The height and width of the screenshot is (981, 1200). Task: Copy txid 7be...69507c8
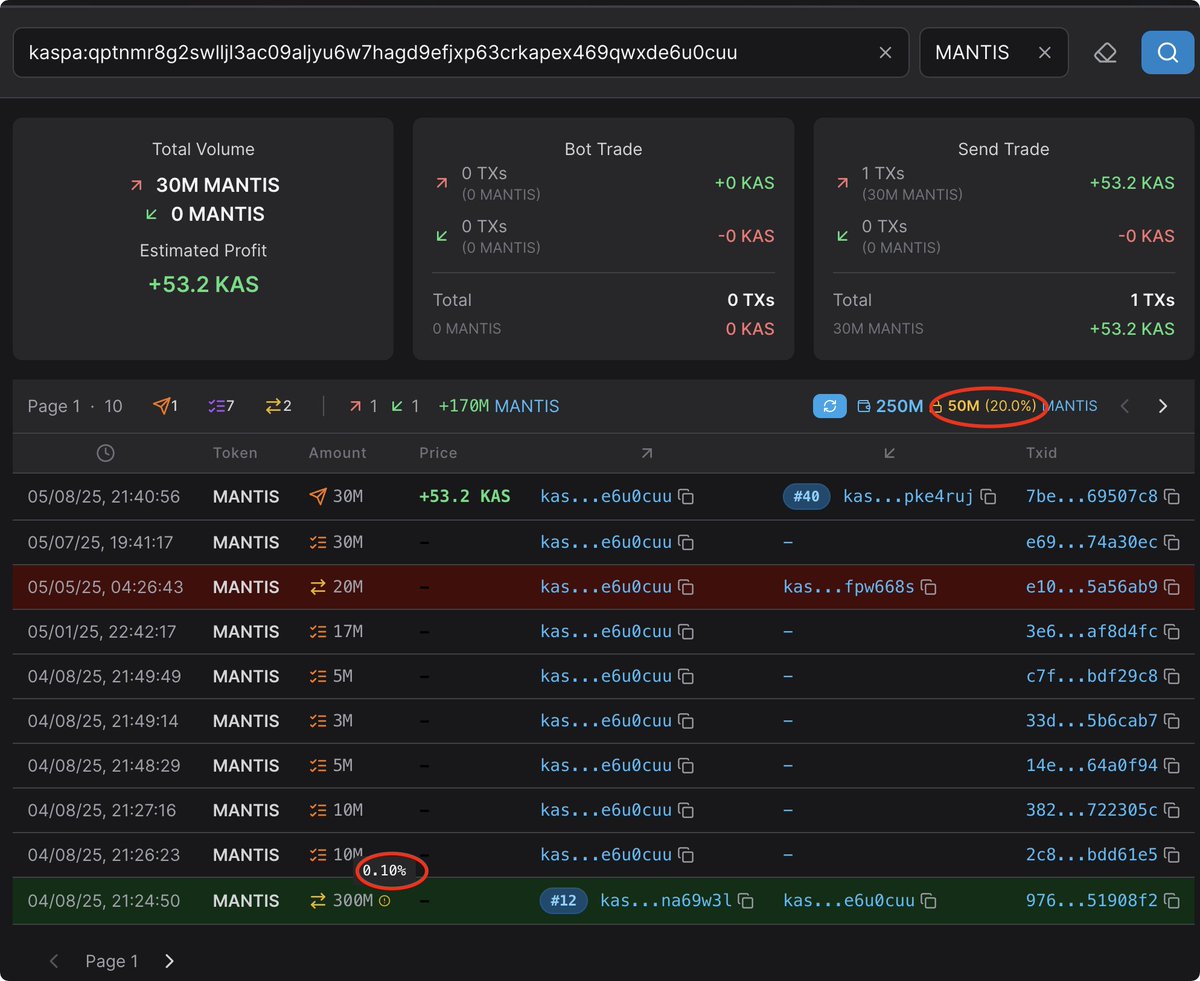(1172, 497)
